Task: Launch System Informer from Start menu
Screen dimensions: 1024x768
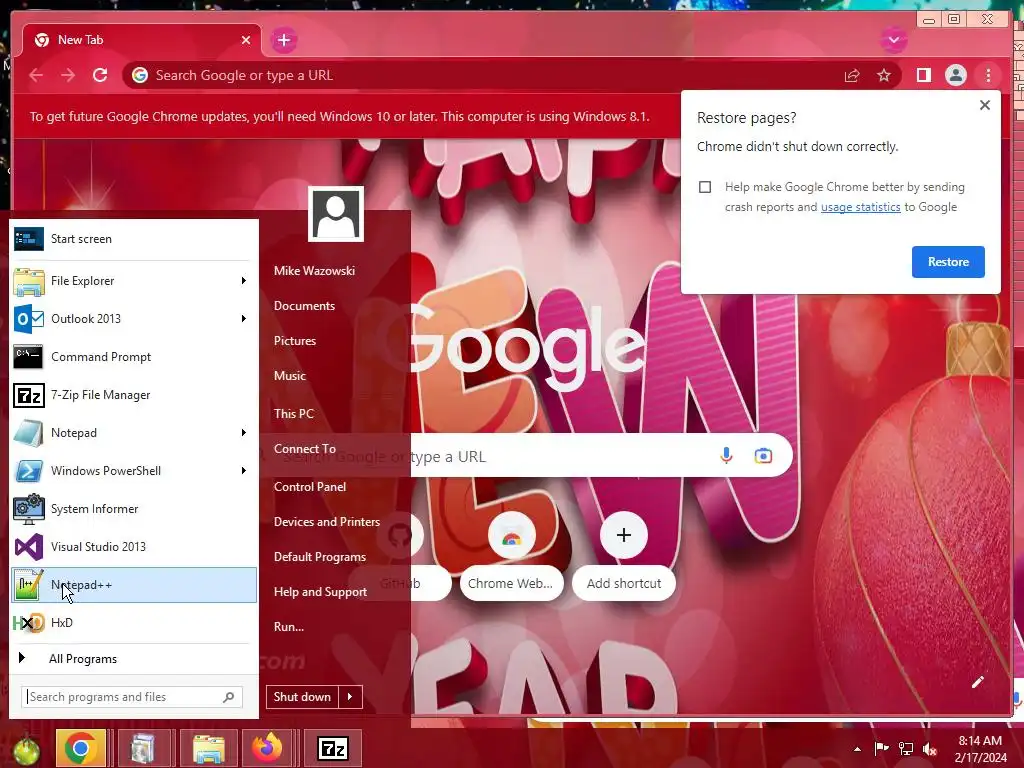Action: tap(133, 509)
